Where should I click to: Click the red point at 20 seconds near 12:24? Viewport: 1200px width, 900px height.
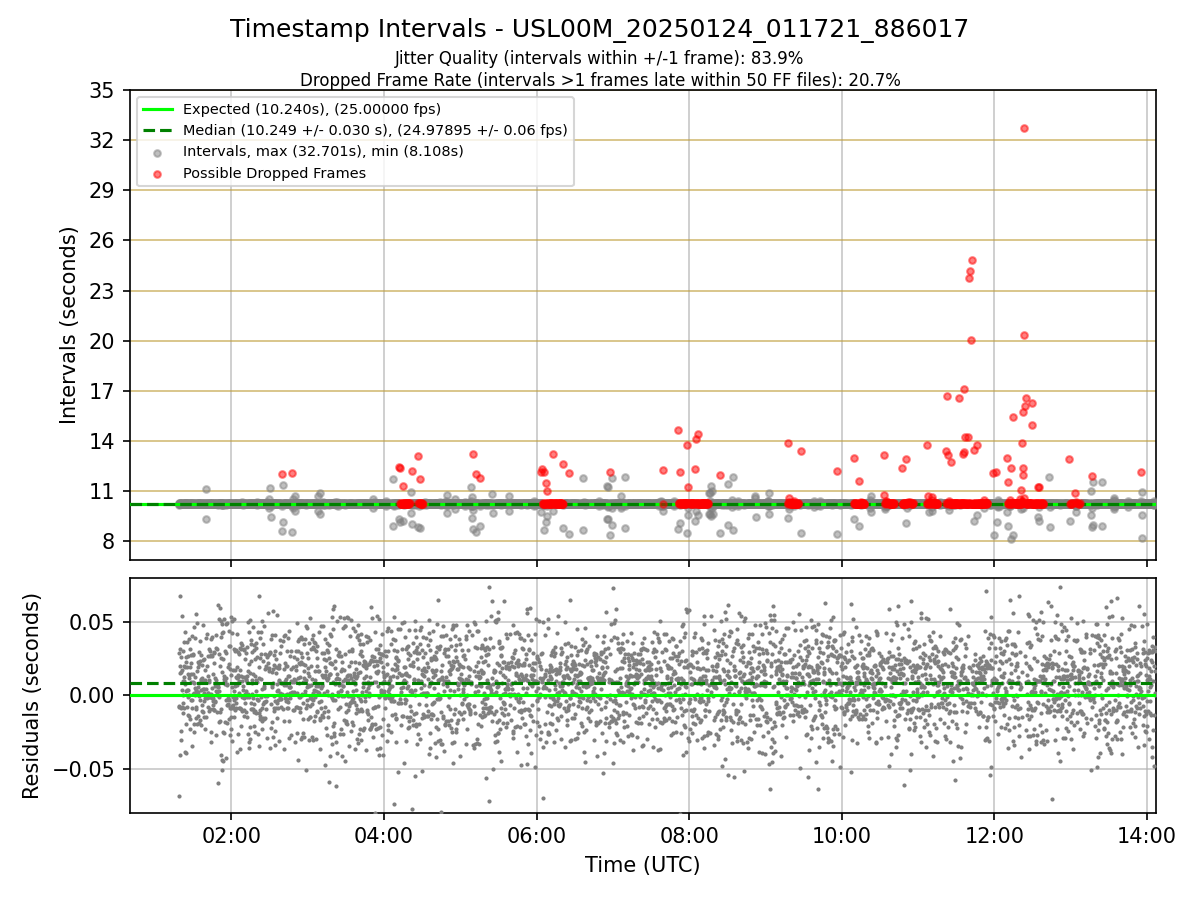coord(1024,335)
